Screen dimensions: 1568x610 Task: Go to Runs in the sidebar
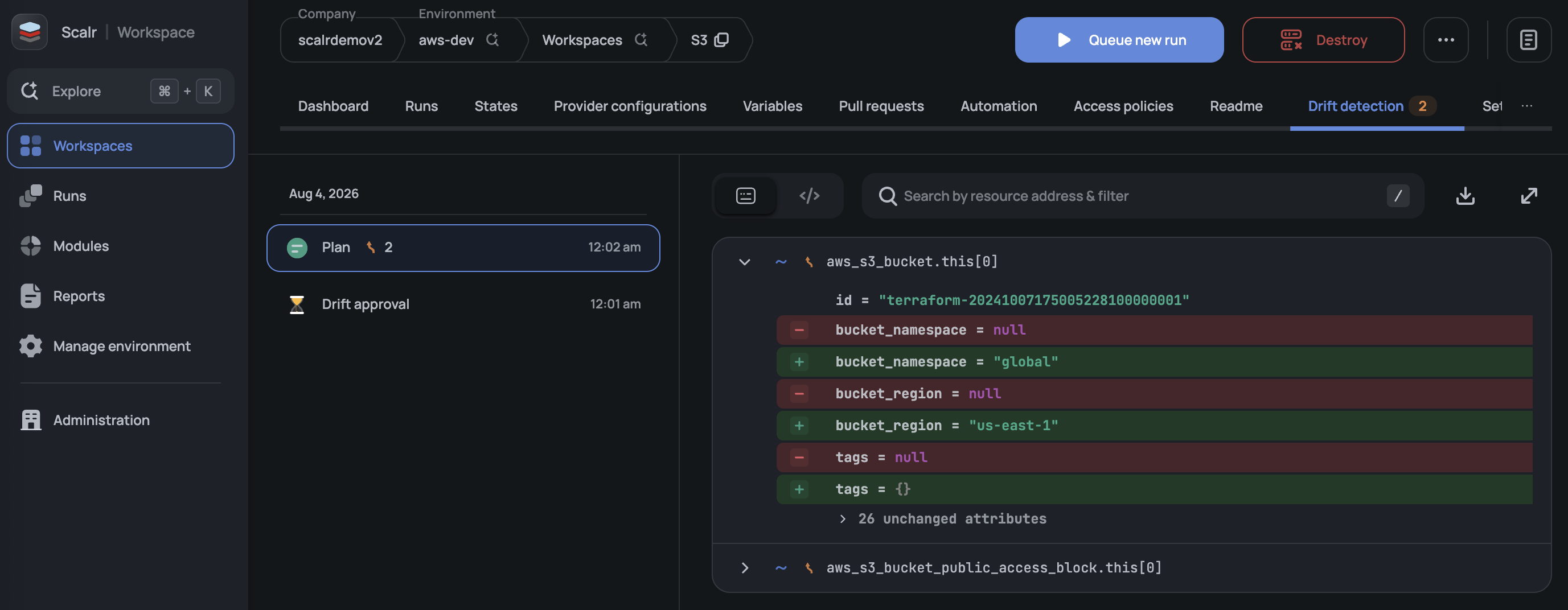click(x=69, y=196)
